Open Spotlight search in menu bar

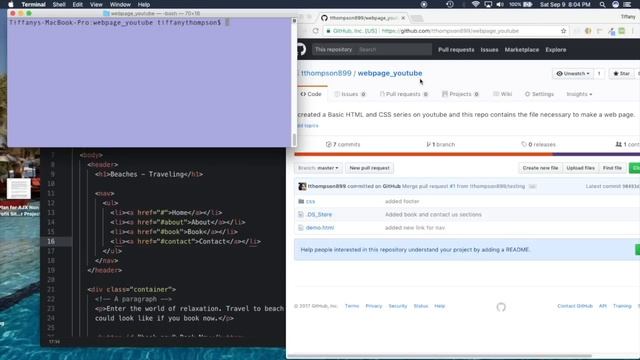602,4
